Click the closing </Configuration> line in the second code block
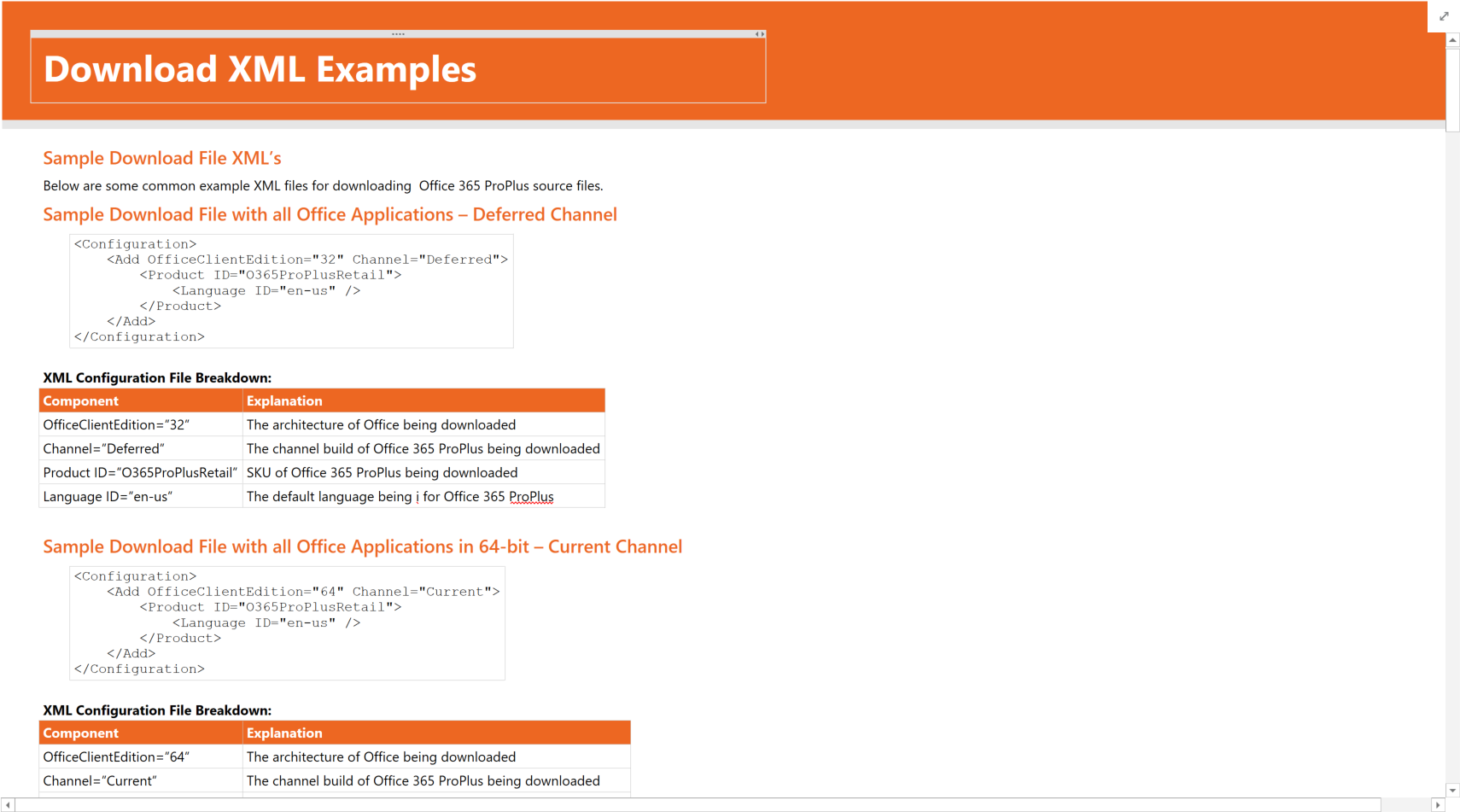The width and height of the screenshot is (1460, 812). (x=139, y=669)
